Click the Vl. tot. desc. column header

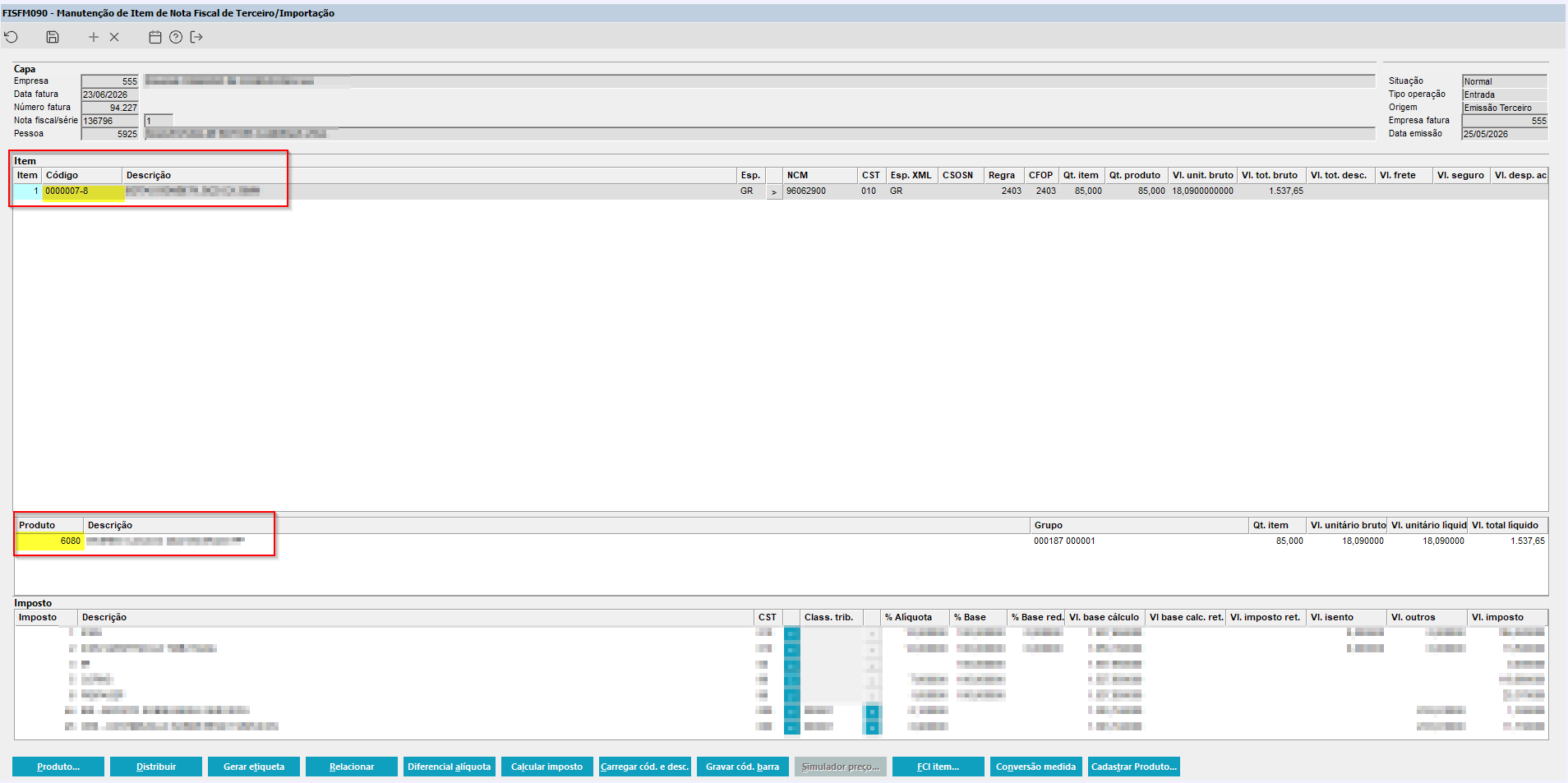1340,175
